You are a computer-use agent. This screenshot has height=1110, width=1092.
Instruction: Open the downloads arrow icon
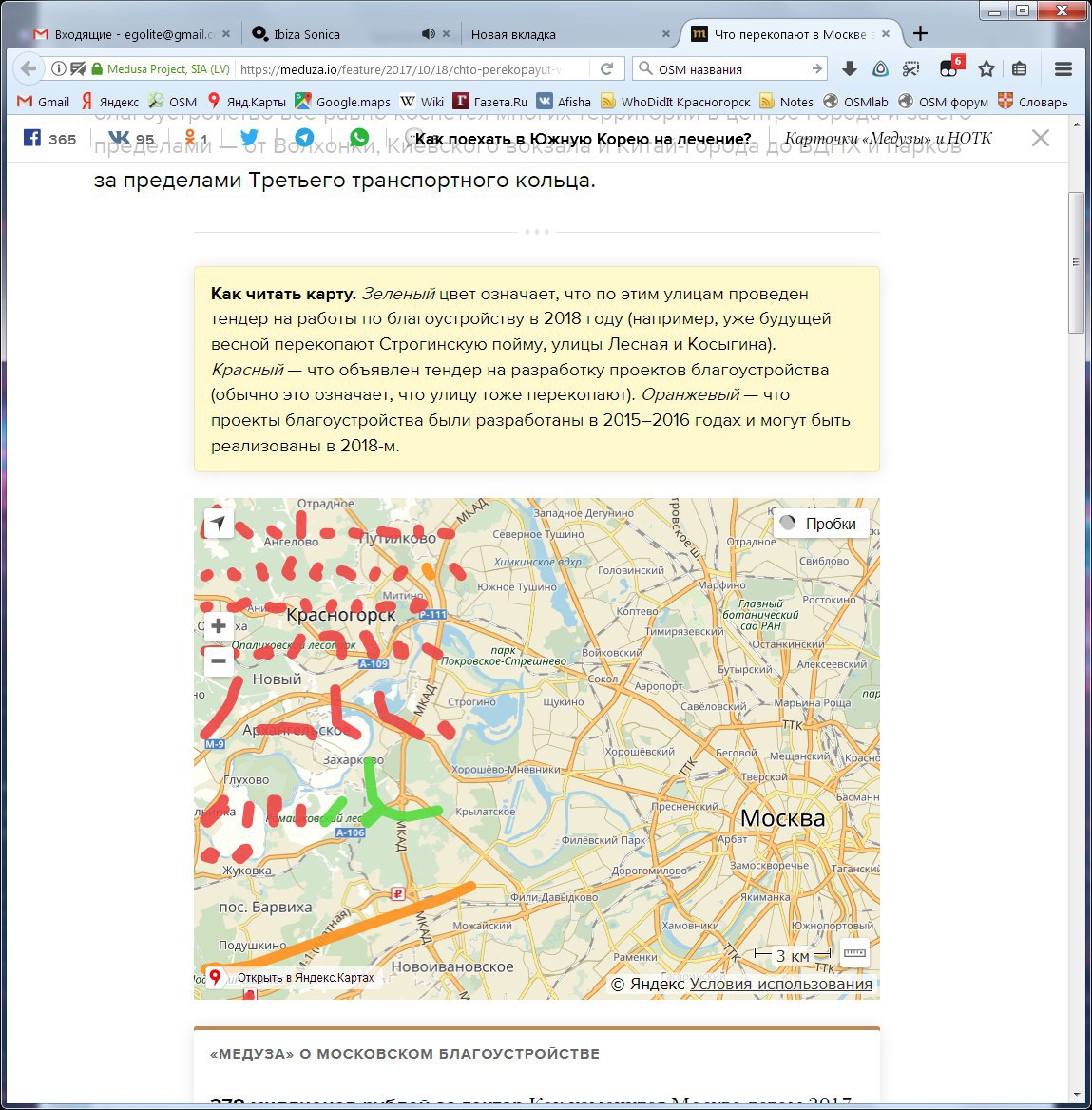850,68
